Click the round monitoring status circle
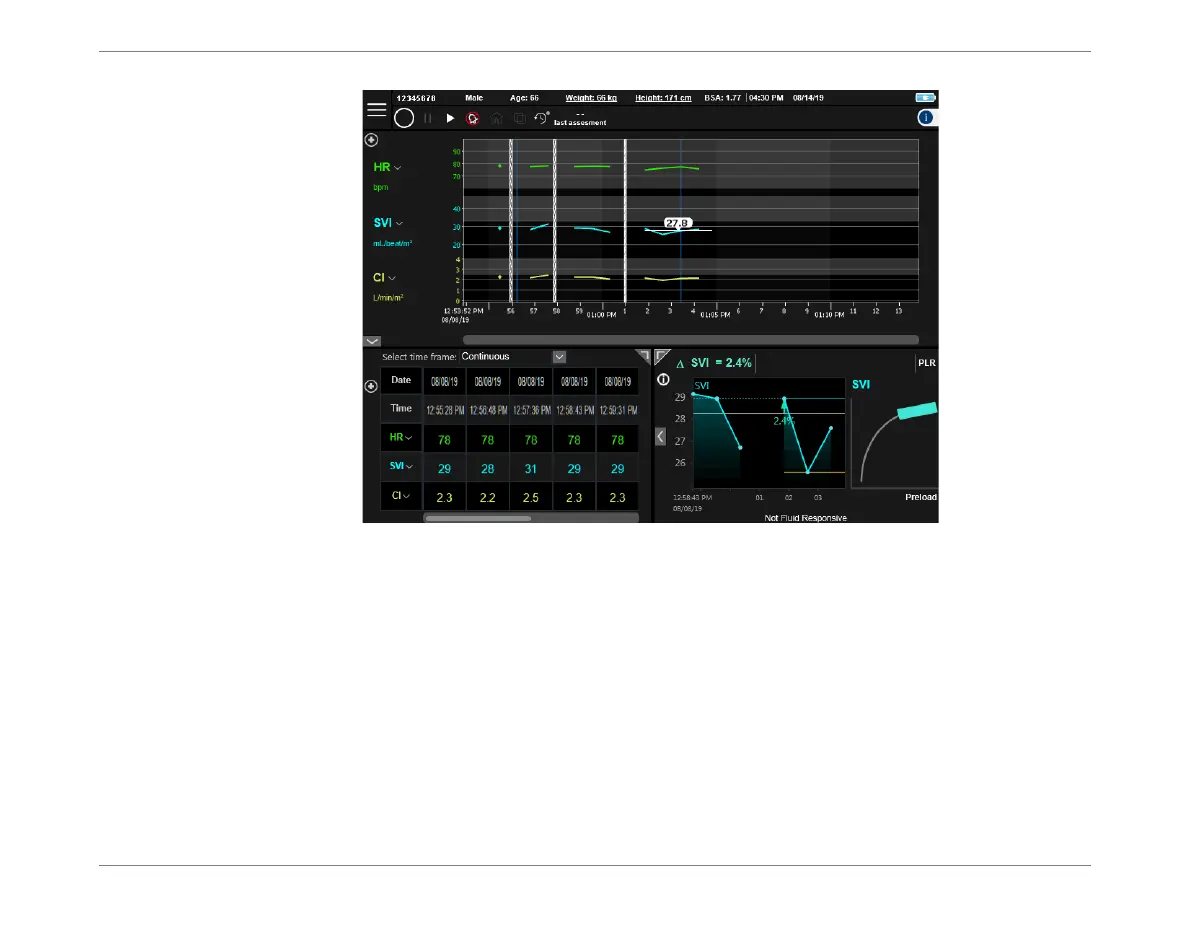Screen dimensions: 1190x936 404,118
